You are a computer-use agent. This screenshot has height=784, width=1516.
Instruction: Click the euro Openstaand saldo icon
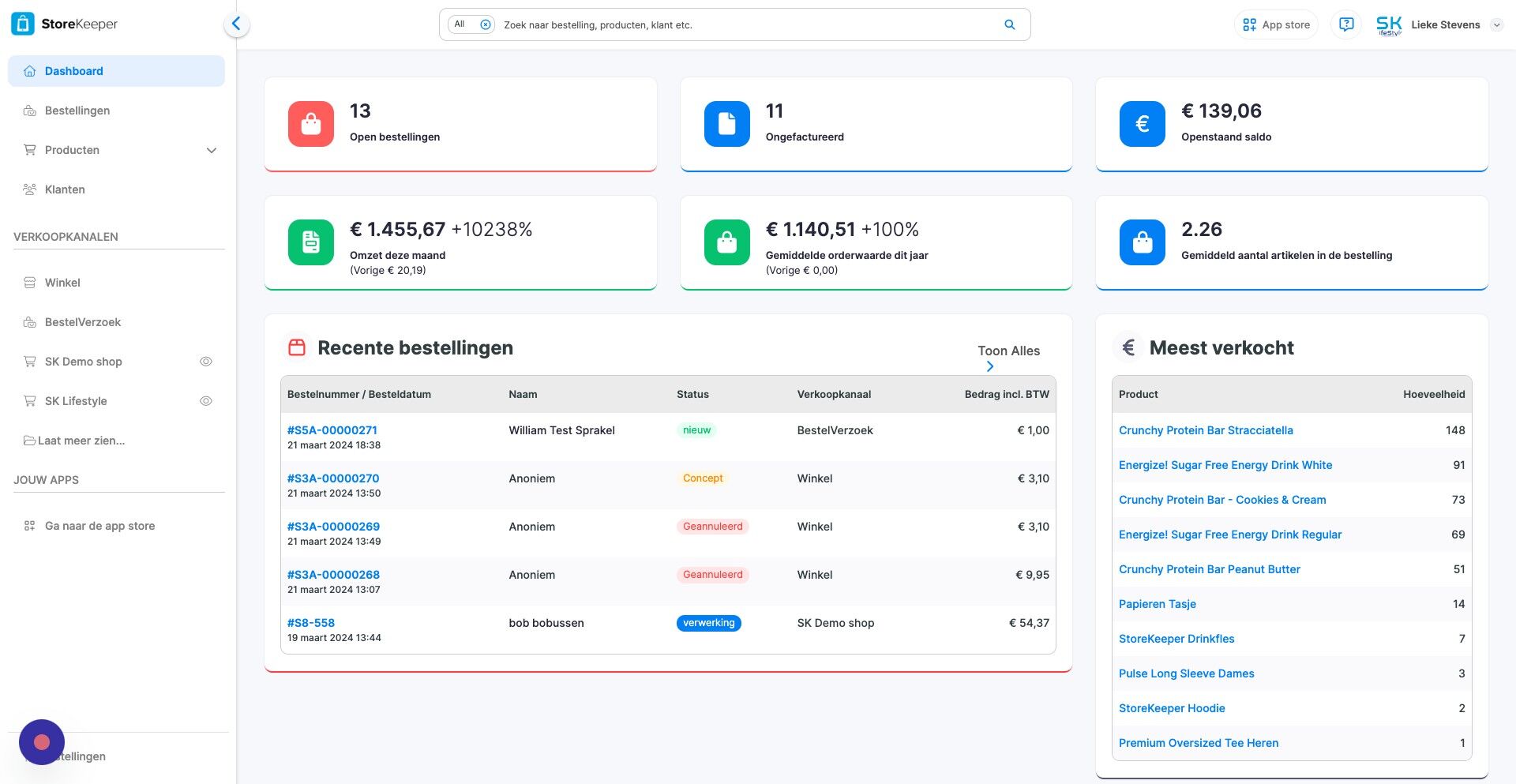point(1142,124)
